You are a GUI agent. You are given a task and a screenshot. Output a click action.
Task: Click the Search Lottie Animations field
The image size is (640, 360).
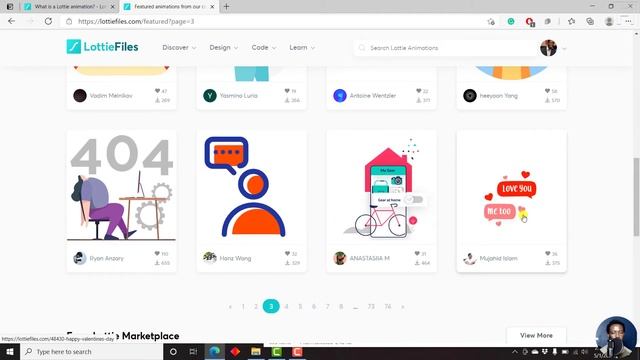click(445, 48)
